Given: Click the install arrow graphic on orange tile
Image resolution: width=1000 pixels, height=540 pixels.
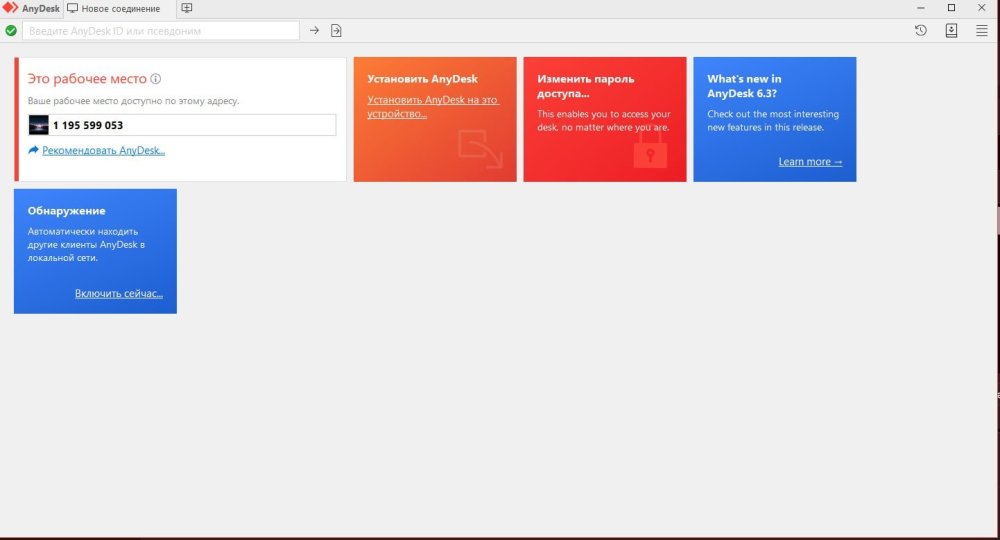Looking at the screenshot, I should pos(480,149).
